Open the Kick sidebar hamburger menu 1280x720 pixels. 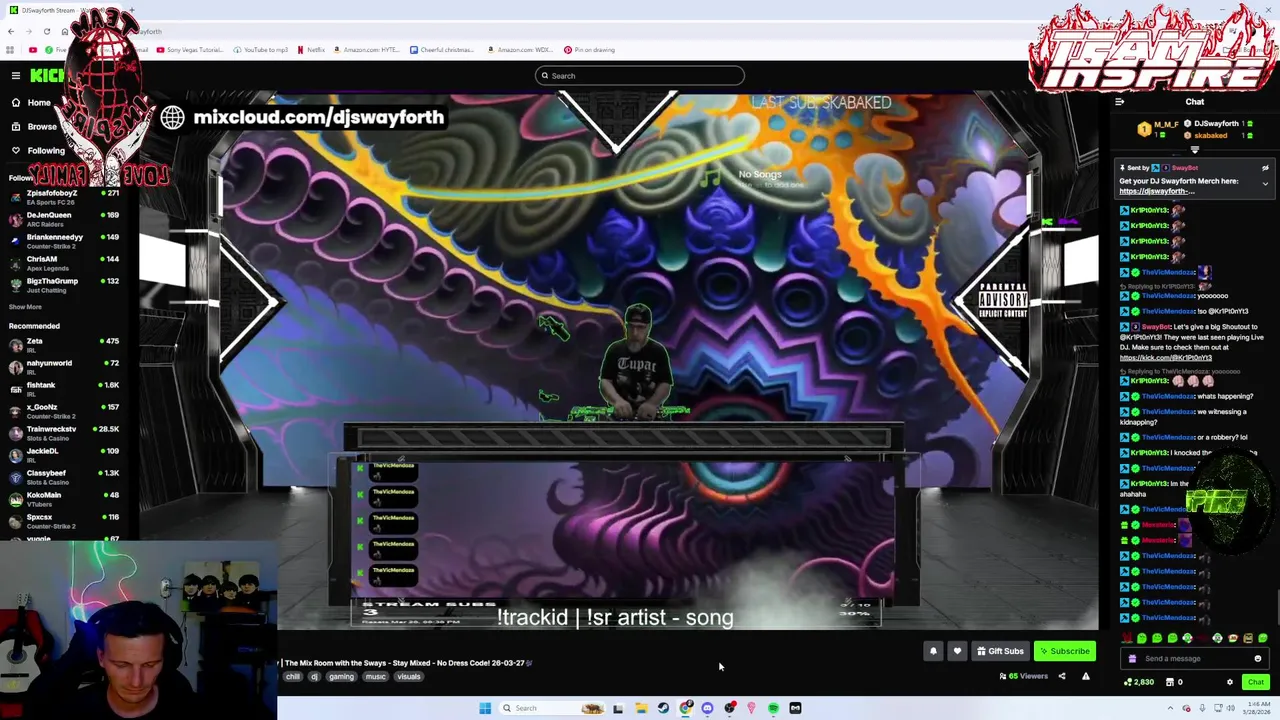click(x=16, y=76)
